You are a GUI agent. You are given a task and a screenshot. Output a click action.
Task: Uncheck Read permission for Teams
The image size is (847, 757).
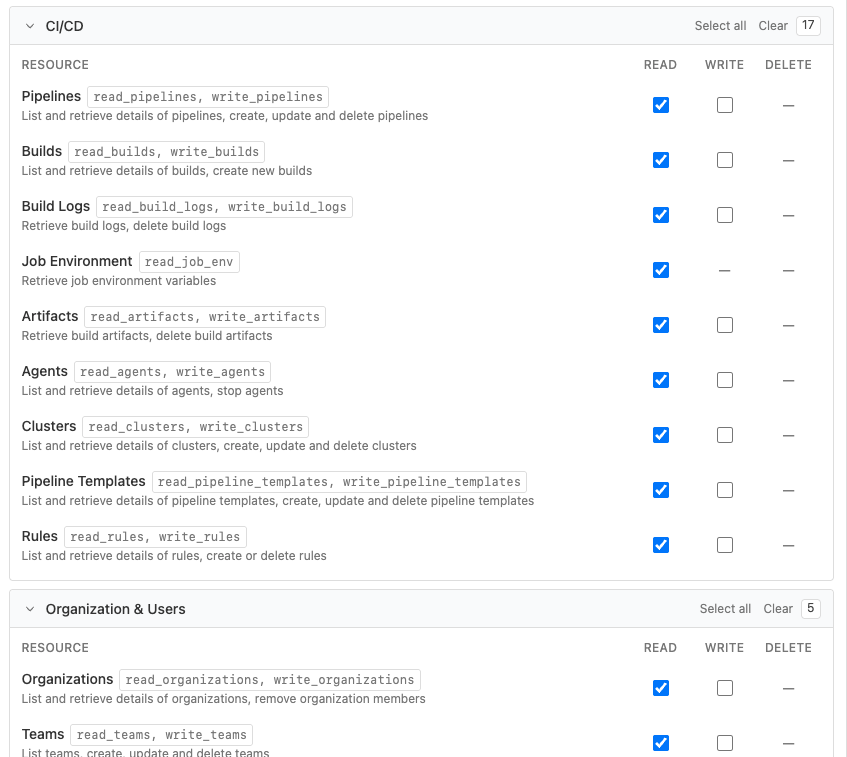pos(661,743)
